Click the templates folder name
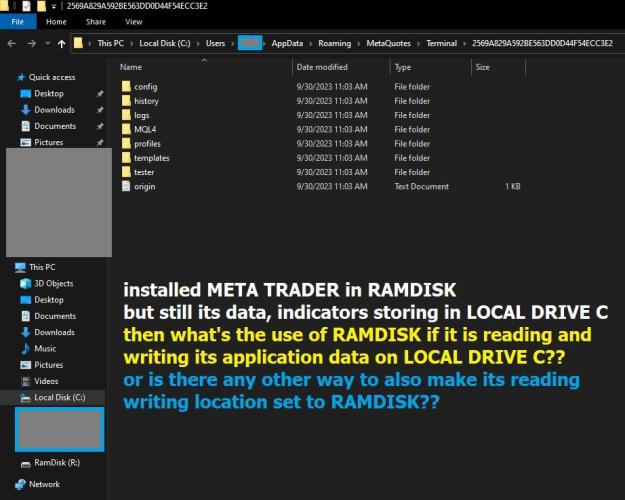625x500 pixels. coord(152,158)
